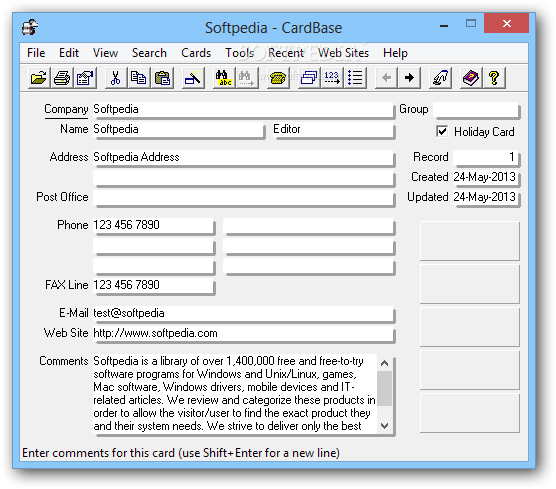Click the title field containing Editor
Viewport: 556px width, 489px height.
[333, 129]
